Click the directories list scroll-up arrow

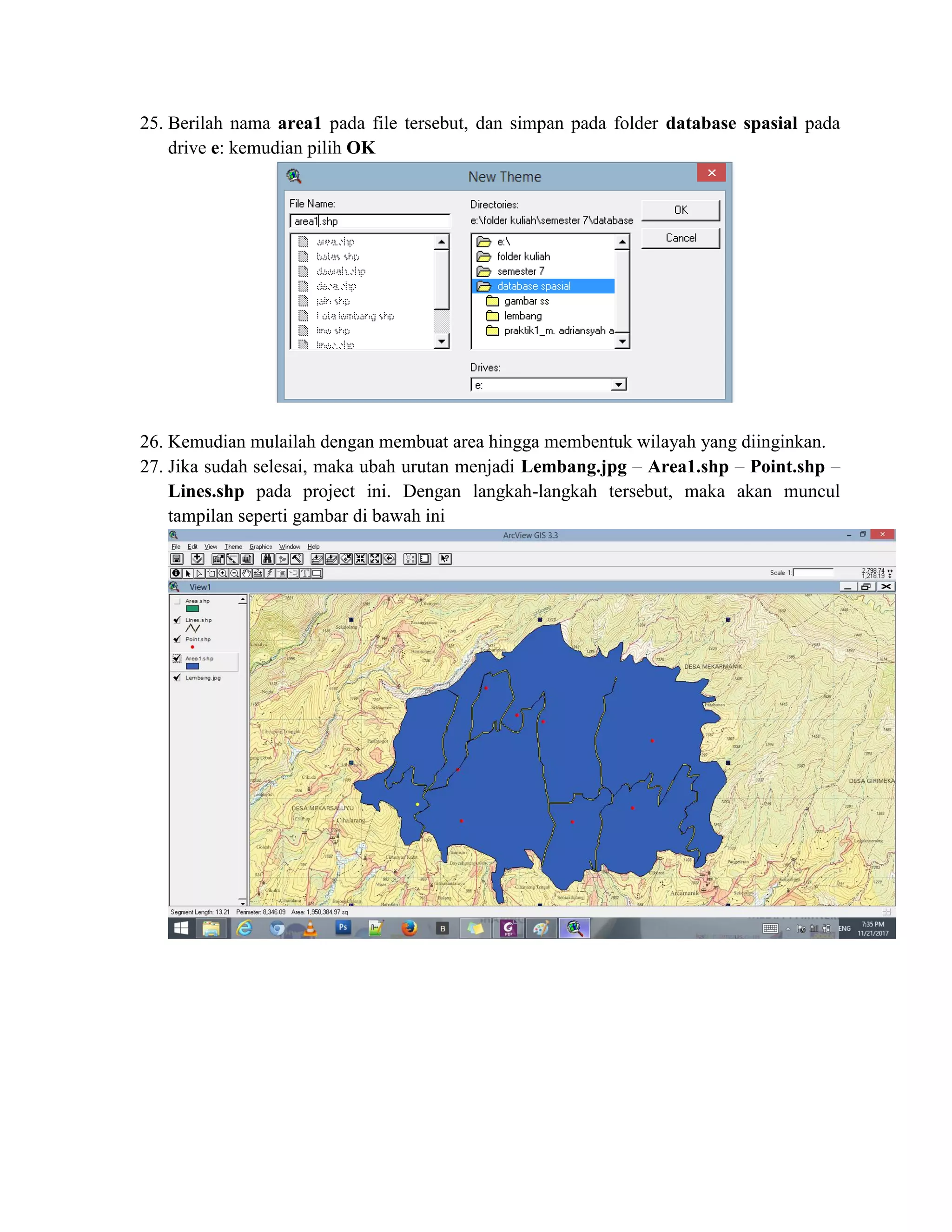point(622,241)
